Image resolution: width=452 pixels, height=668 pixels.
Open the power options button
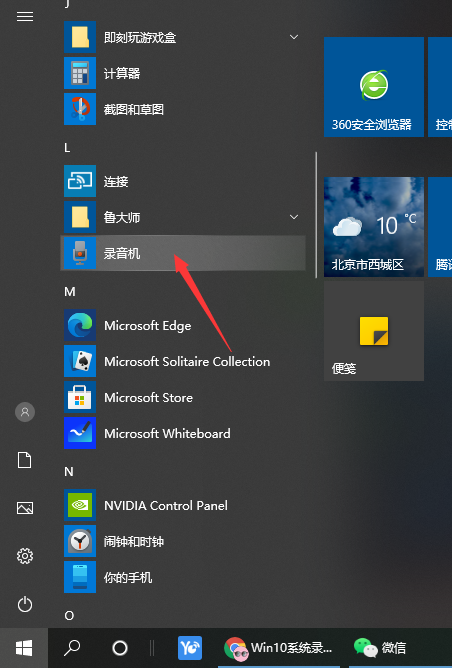25,604
